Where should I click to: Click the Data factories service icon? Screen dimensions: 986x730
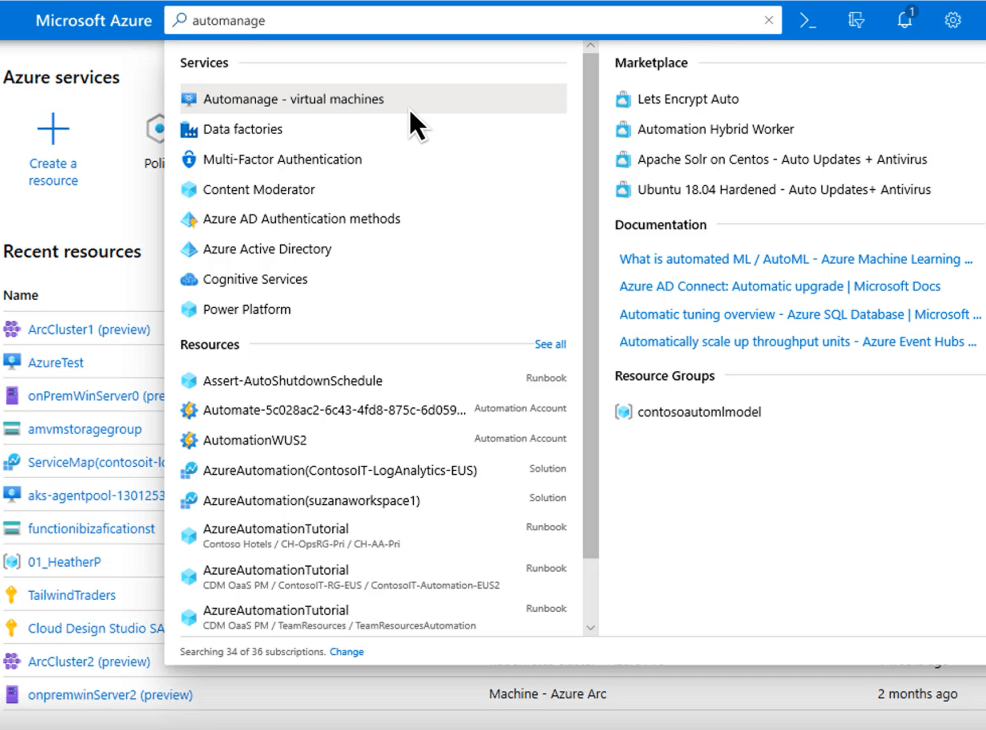point(188,129)
